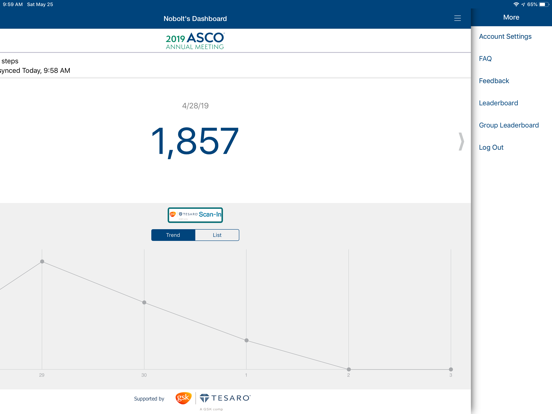Click the synced Today 9:58 AM text
The height and width of the screenshot is (414, 552).
(x=35, y=71)
